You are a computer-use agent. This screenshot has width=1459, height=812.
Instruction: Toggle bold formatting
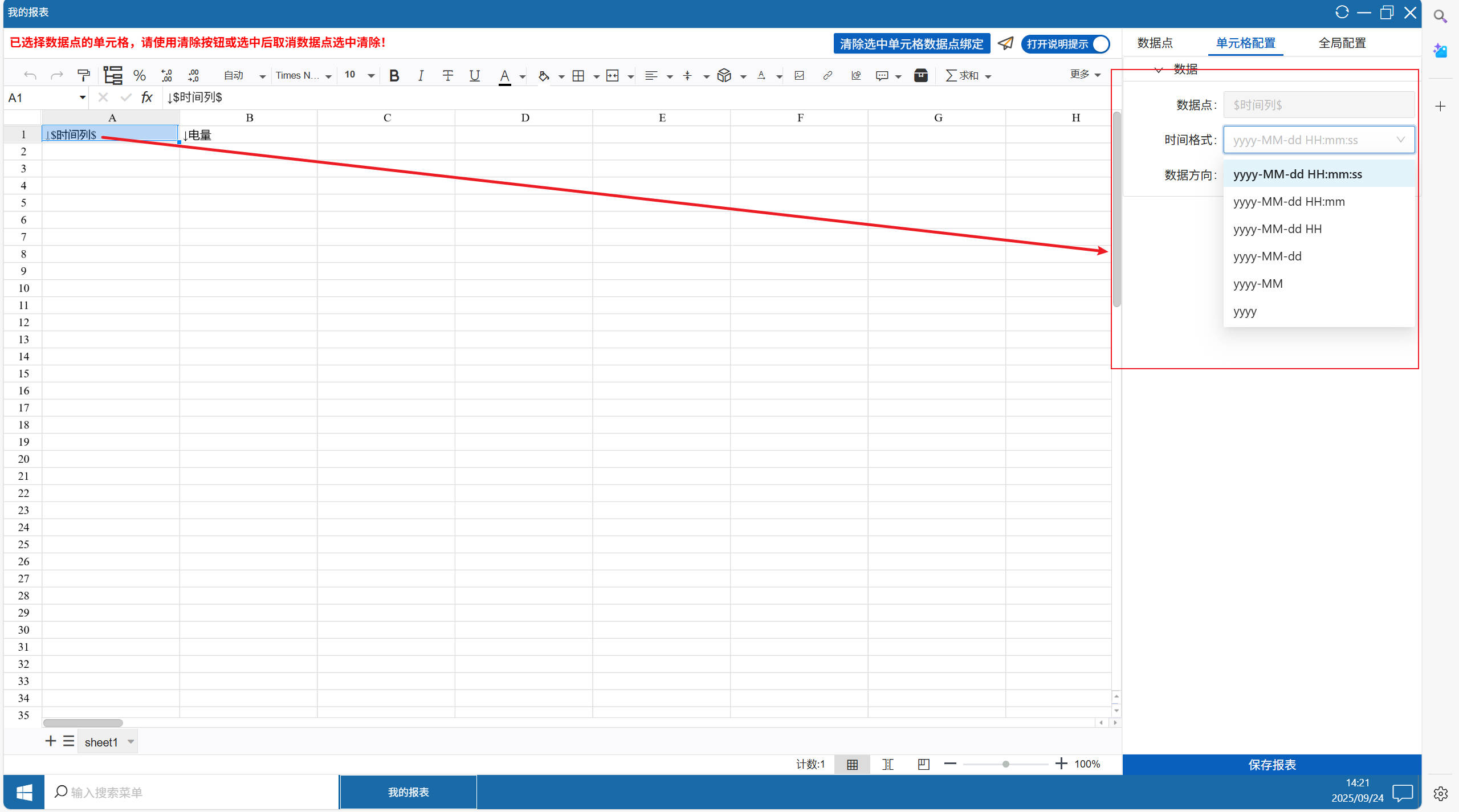coord(394,76)
